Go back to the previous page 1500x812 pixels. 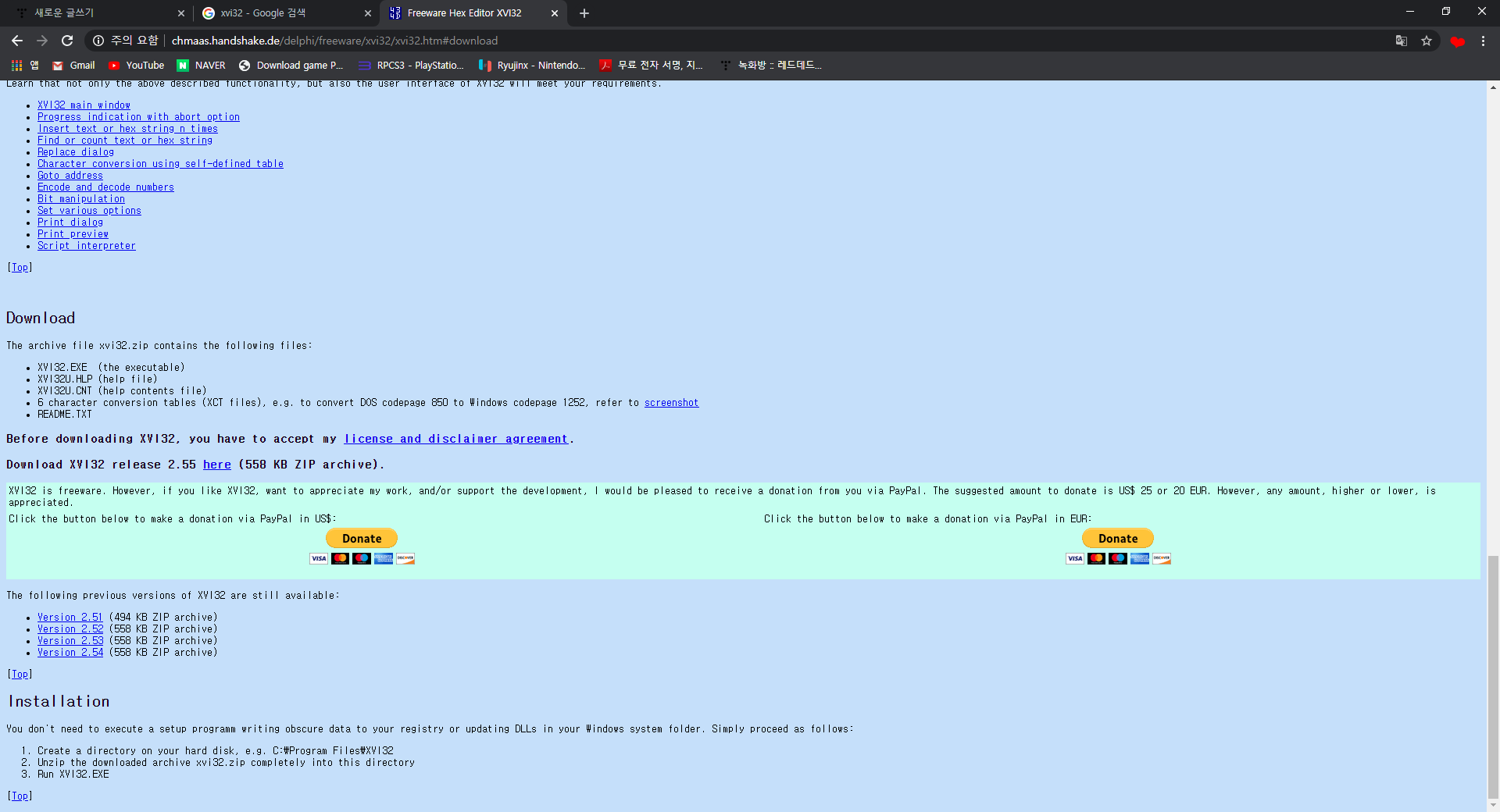[x=17, y=41]
